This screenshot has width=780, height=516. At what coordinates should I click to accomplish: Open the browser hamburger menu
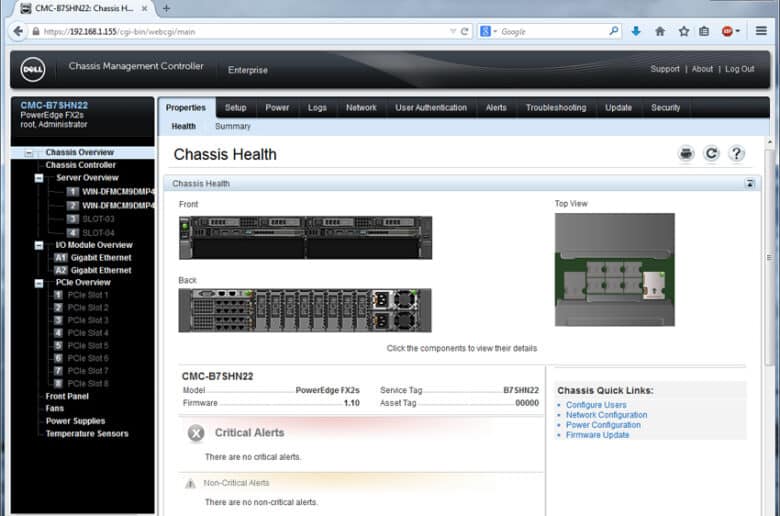761,31
